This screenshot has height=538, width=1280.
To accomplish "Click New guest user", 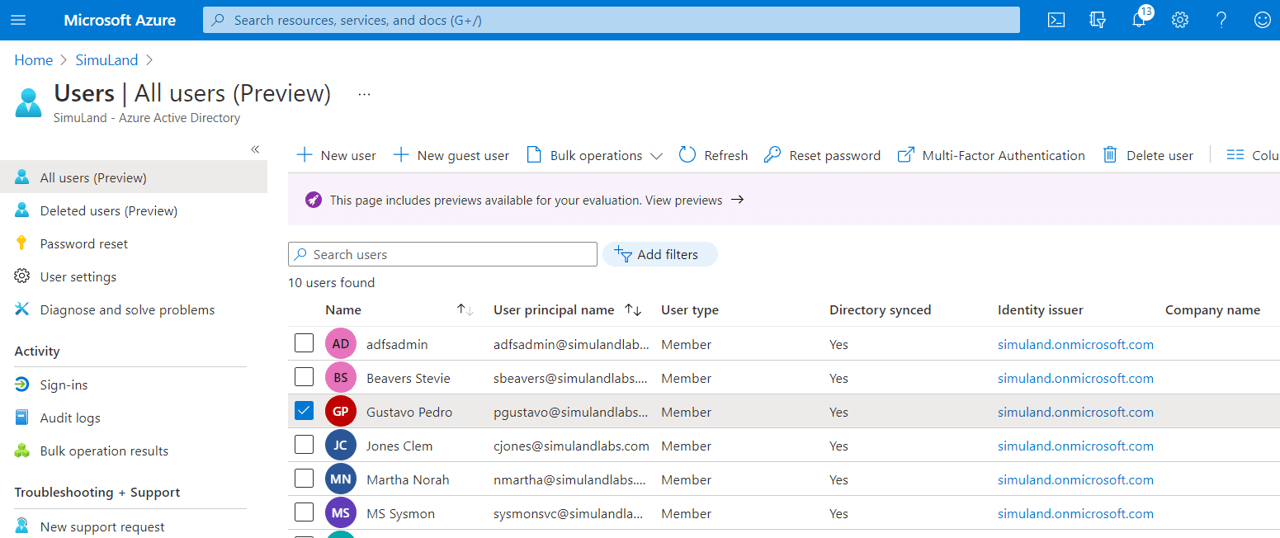I will (x=451, y=155).
